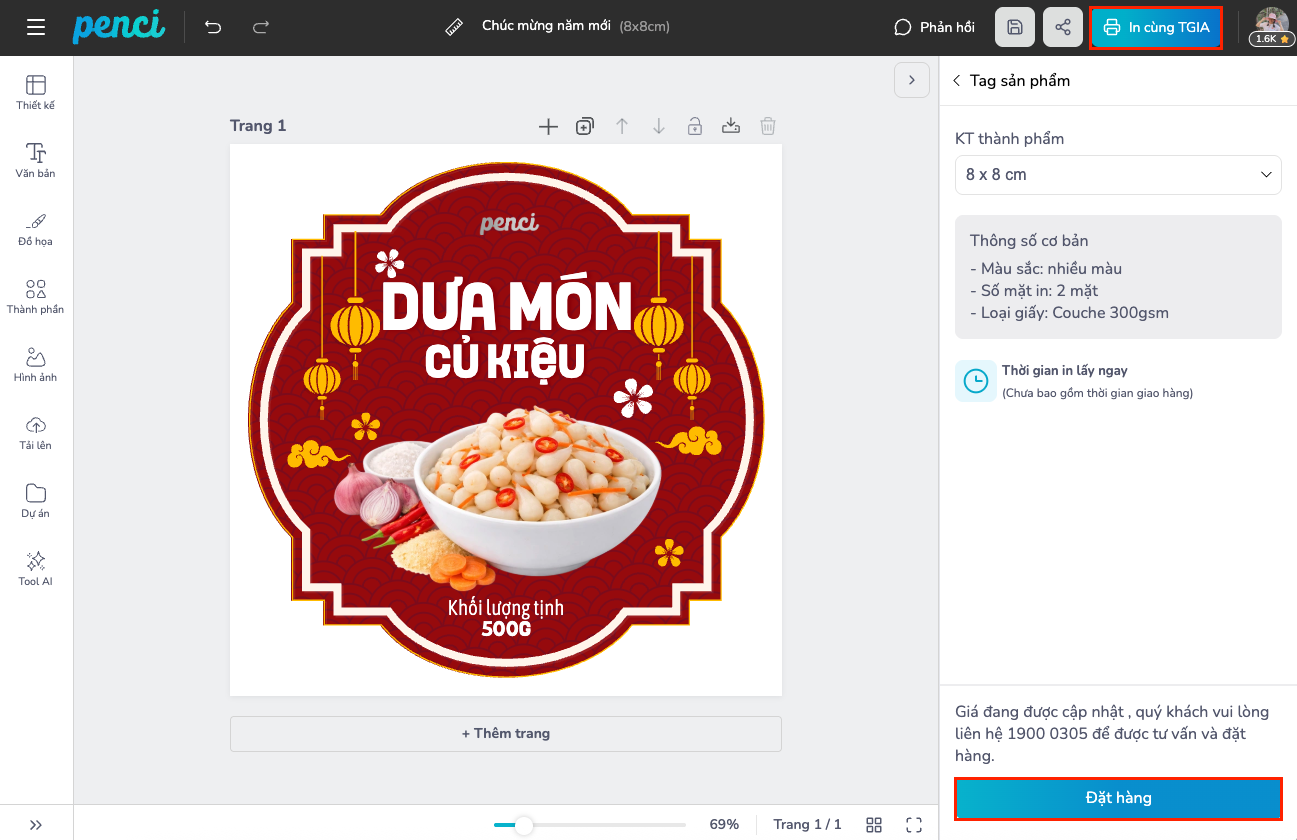Click the In cùng TGIA button

point(1155,27)
